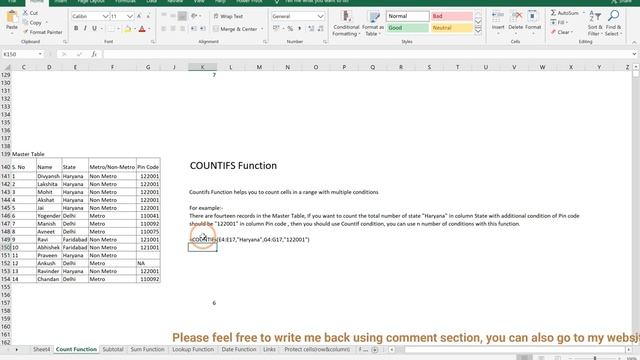Toggle Italic formatting
The image size is (640, 360).
(85, 29)
